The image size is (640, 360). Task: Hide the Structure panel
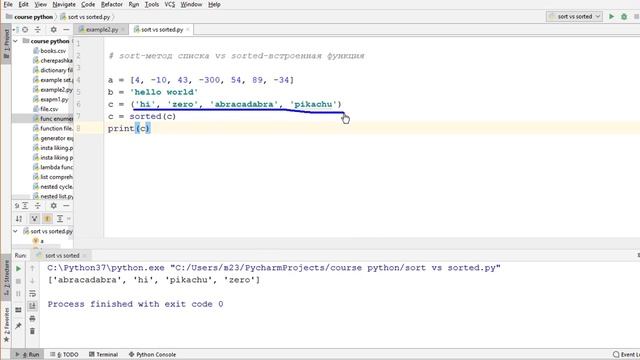tap(66, 206)
